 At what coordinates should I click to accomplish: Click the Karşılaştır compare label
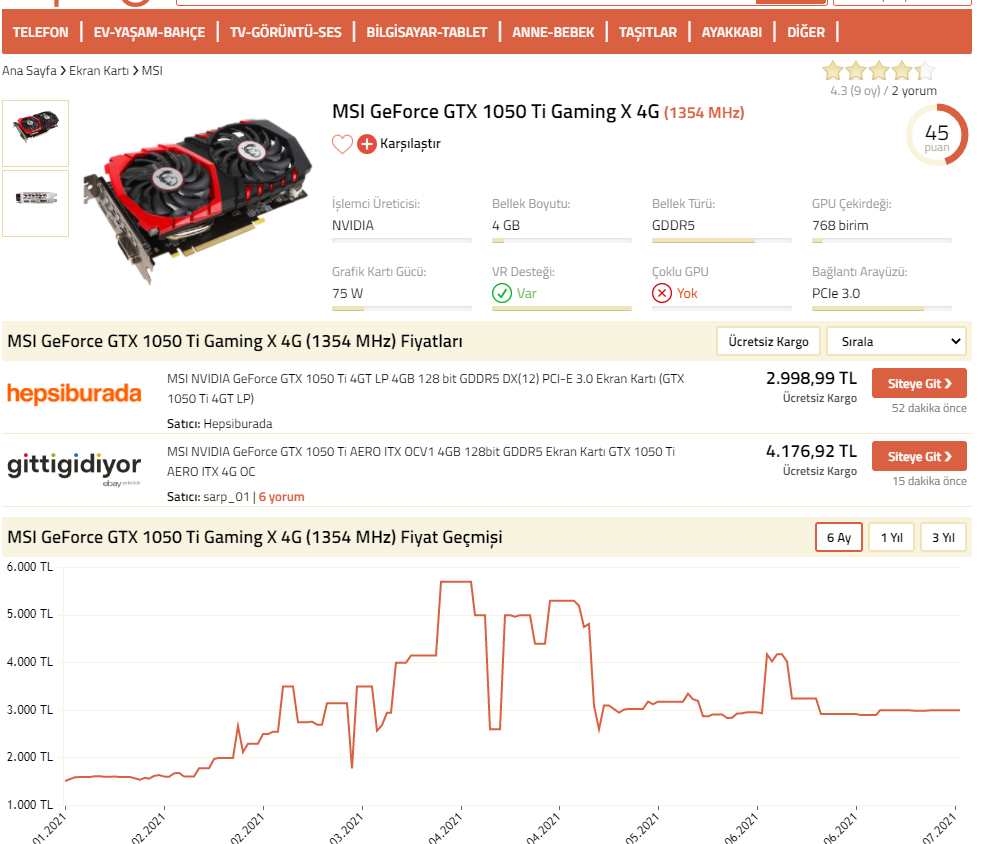410,144
